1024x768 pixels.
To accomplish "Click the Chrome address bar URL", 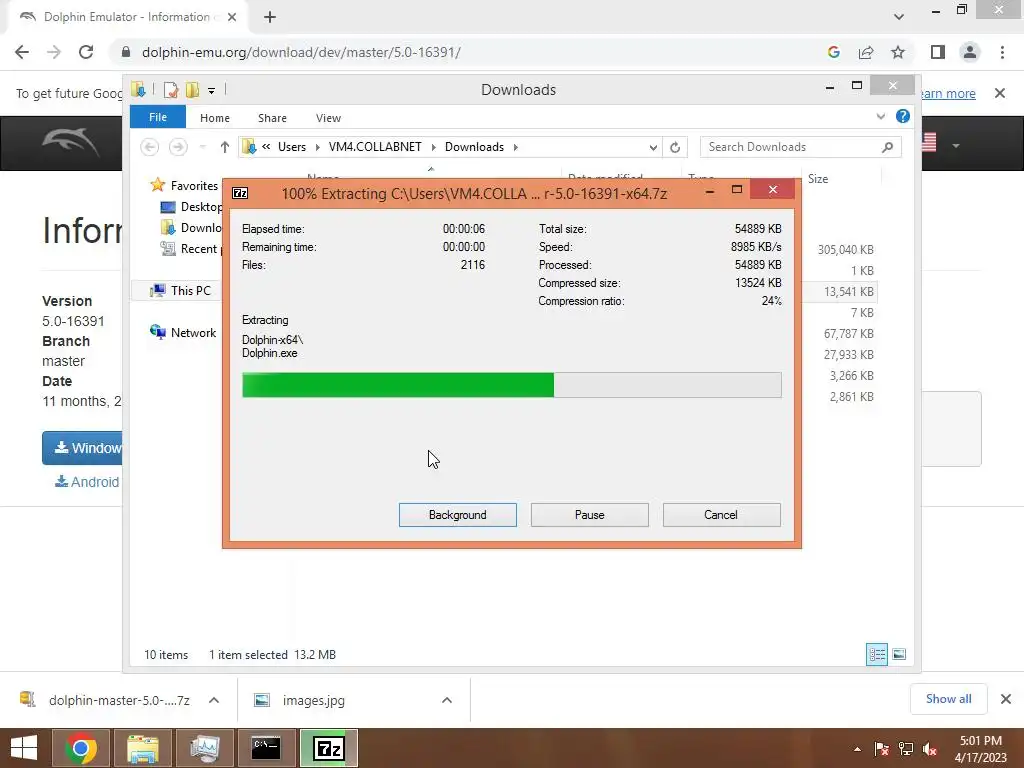I will click(x=301, y=52).
